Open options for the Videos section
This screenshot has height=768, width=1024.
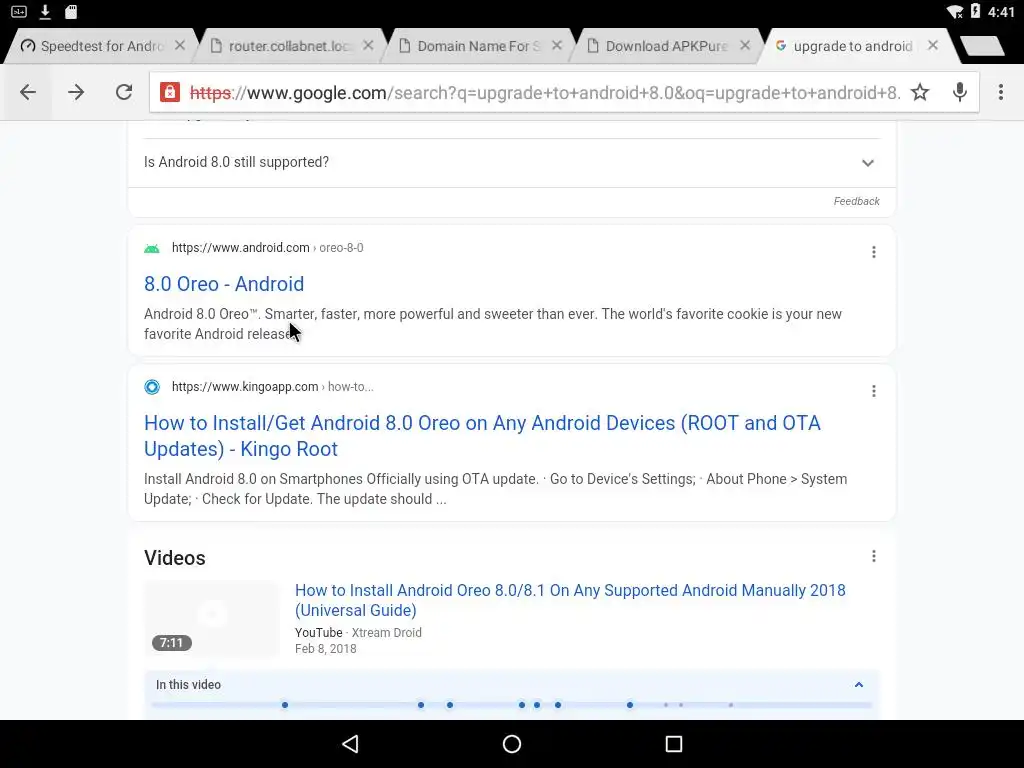[874, 556]
